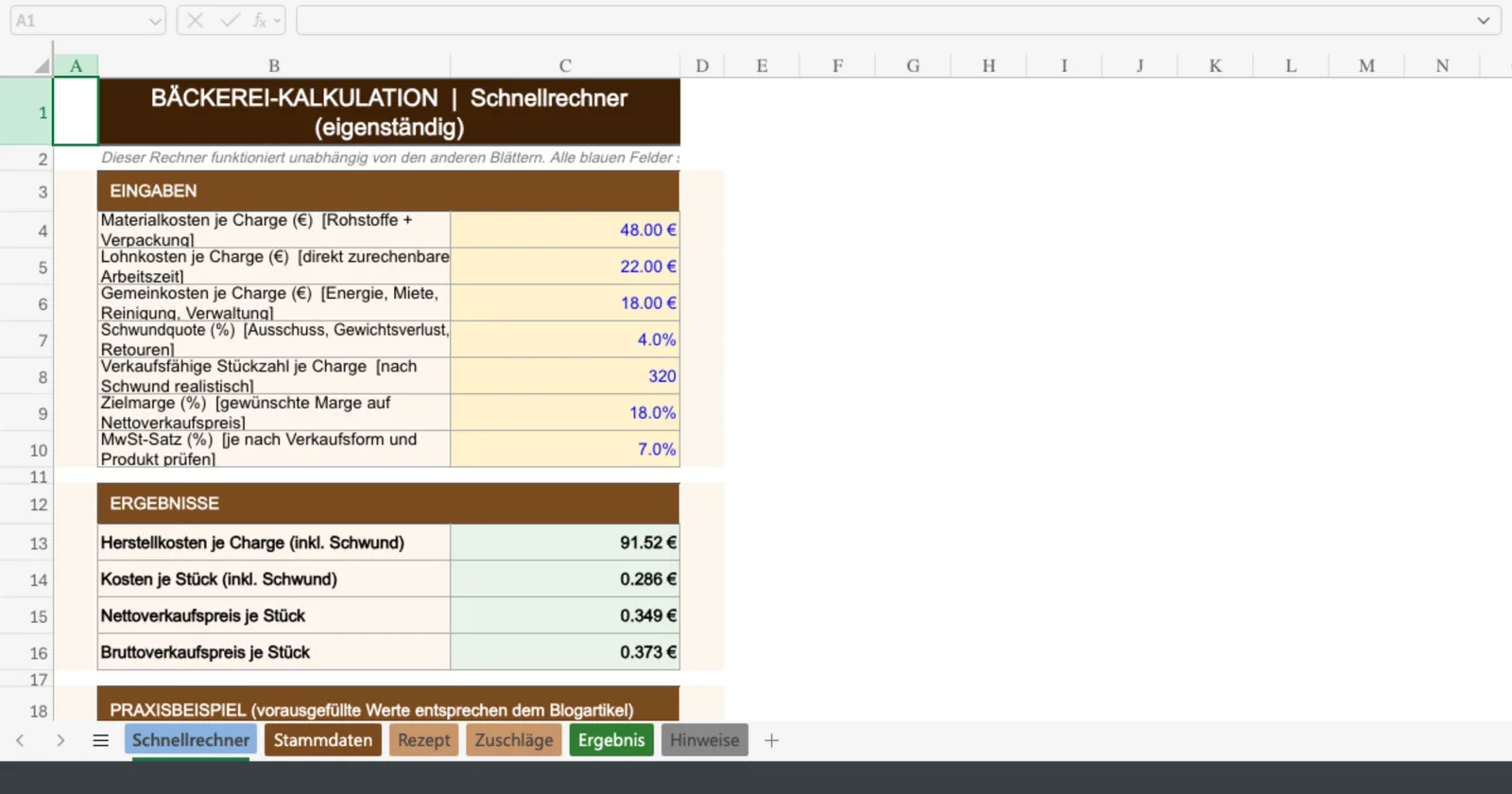
Task: Select column K header
Action: click(x=1215, y=65)
